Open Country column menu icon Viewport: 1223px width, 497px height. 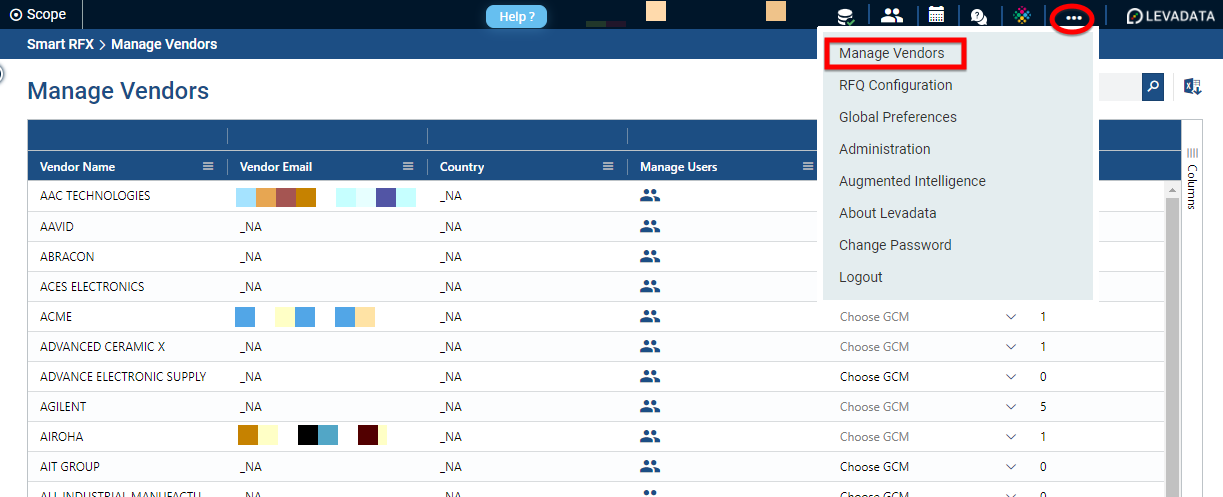coord(608,167)
